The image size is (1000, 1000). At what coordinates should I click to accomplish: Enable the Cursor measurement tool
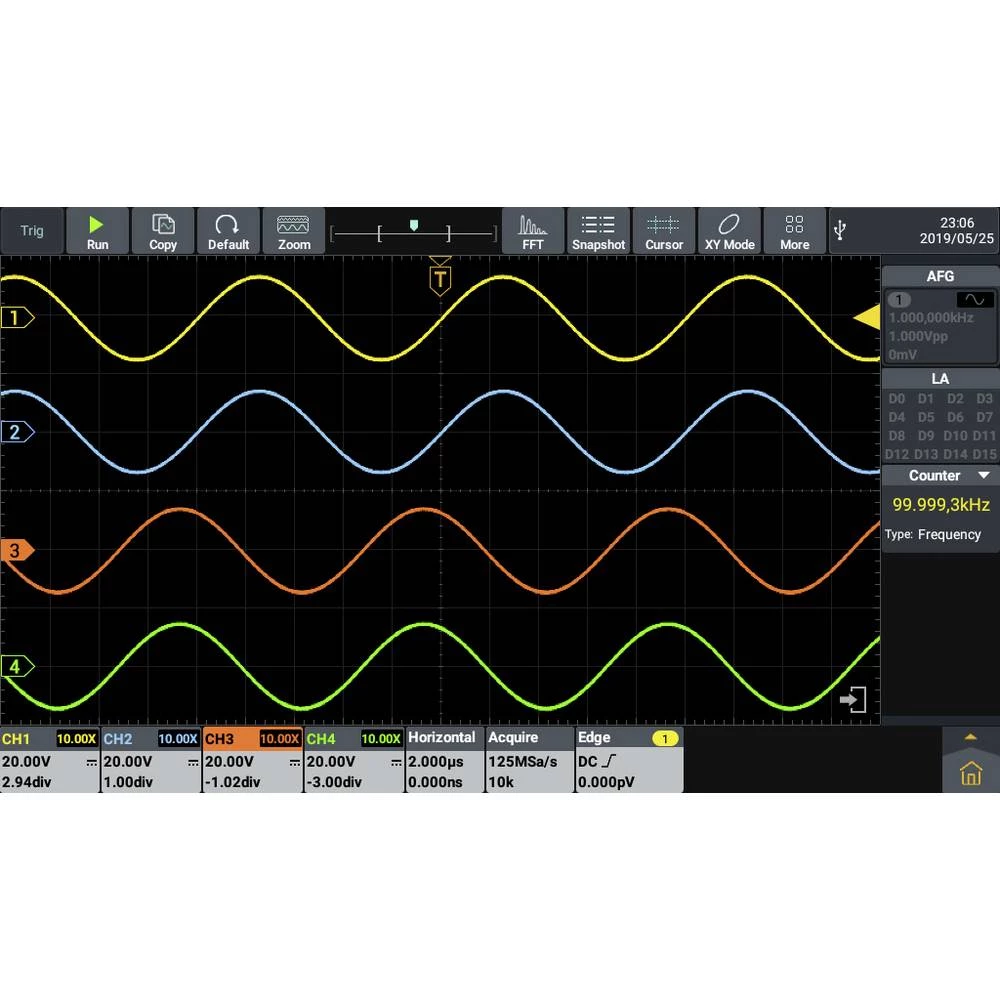(x=663, y=231)
